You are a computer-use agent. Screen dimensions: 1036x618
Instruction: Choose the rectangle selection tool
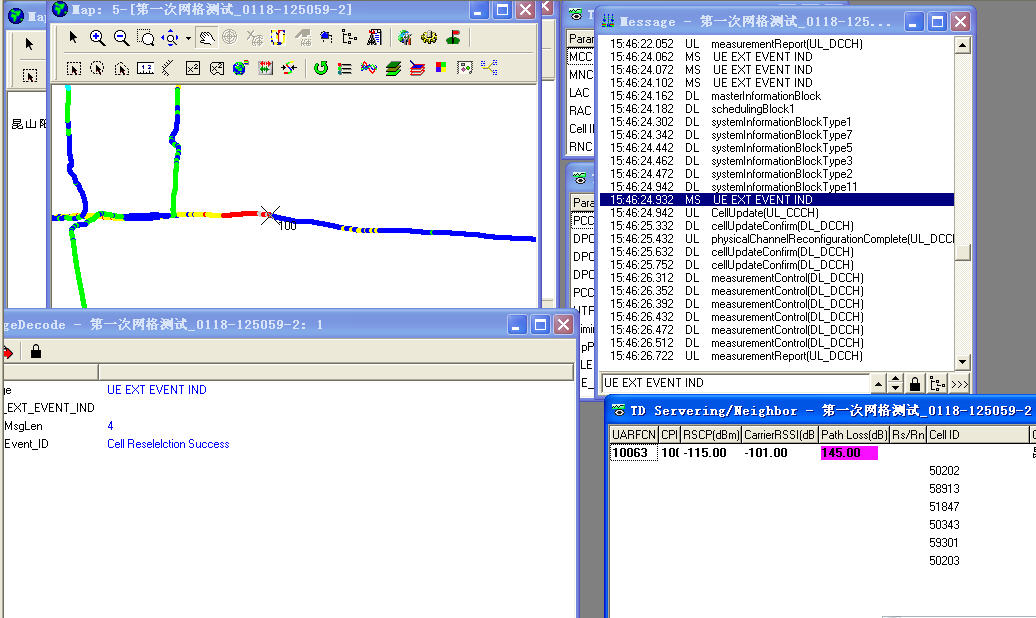coord(74,68)
